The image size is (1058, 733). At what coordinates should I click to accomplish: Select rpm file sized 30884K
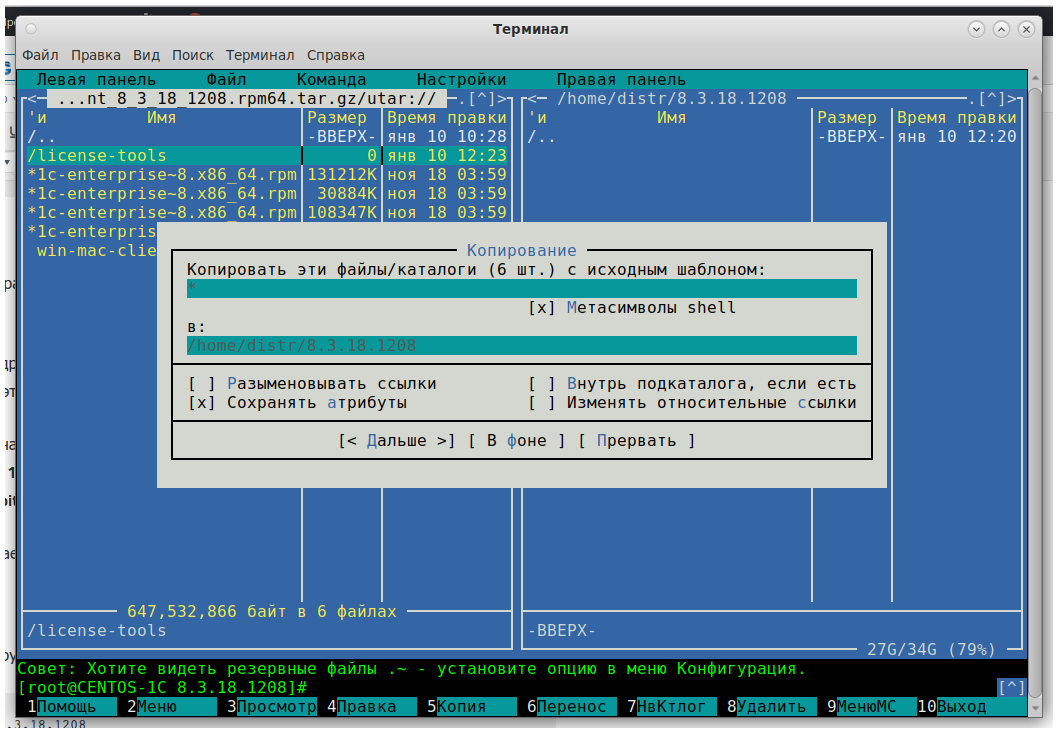267,194
